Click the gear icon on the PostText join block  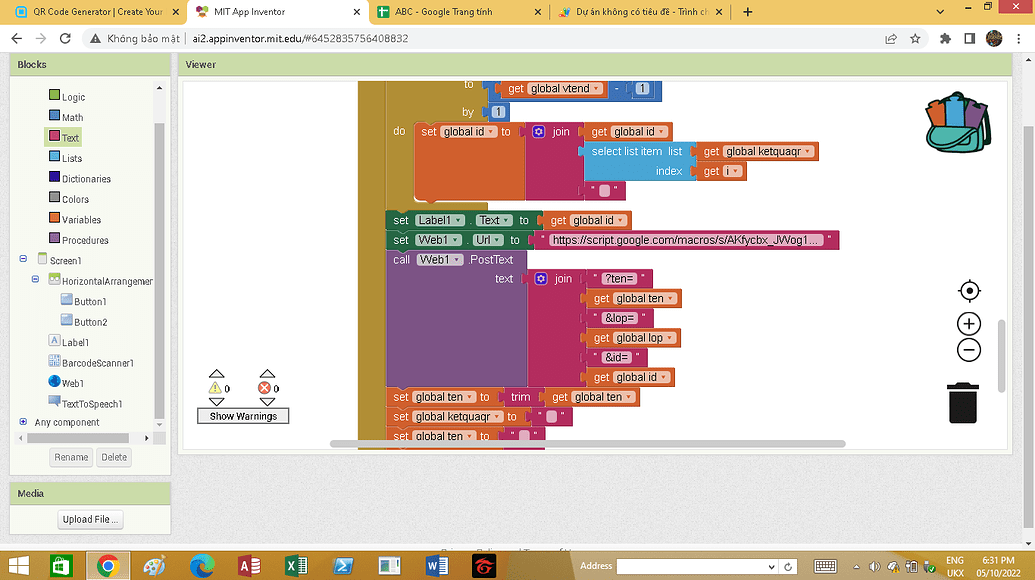(541, 279)
